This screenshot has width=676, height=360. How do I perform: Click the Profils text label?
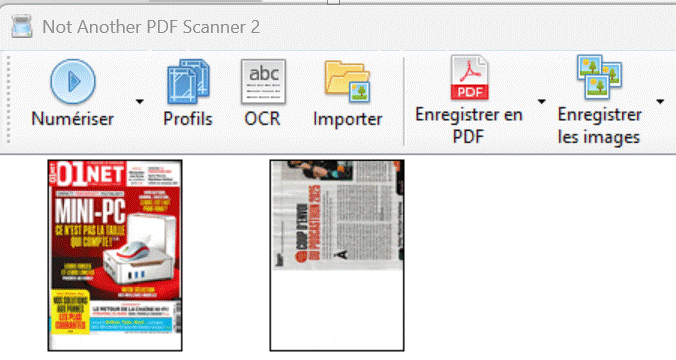coord(188,119)
